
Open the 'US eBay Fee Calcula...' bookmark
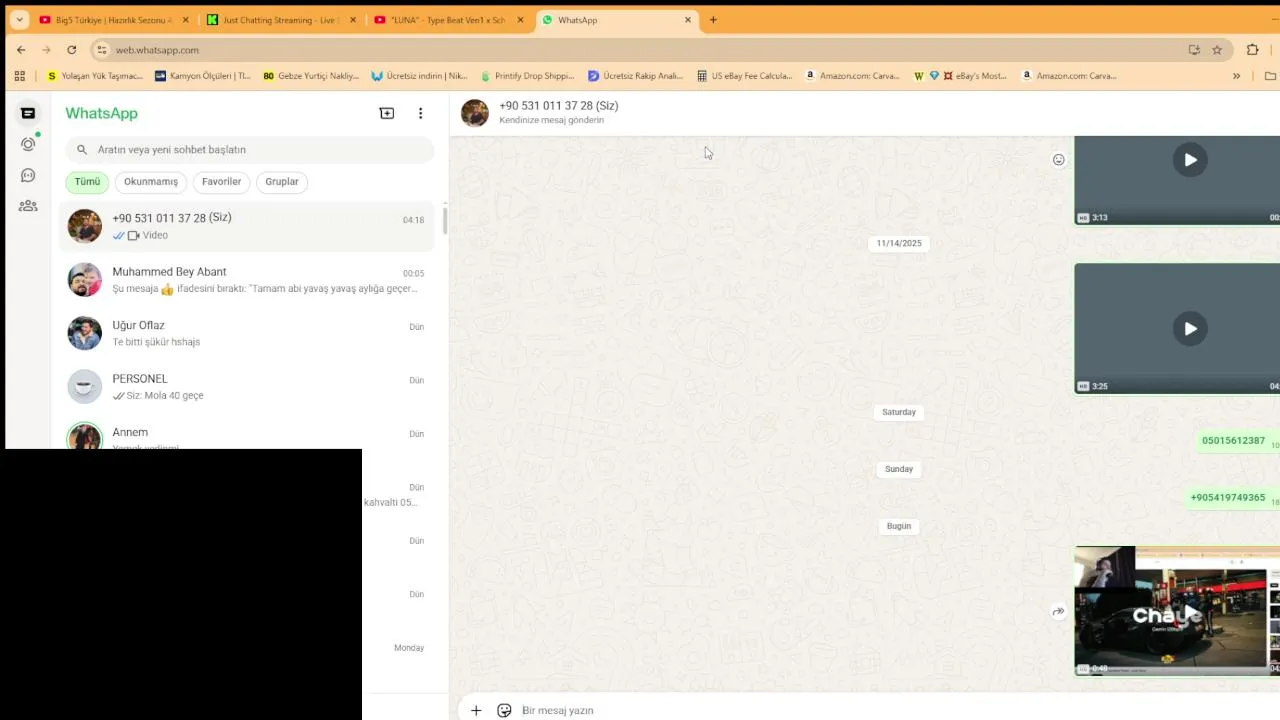tap(745, 76)
